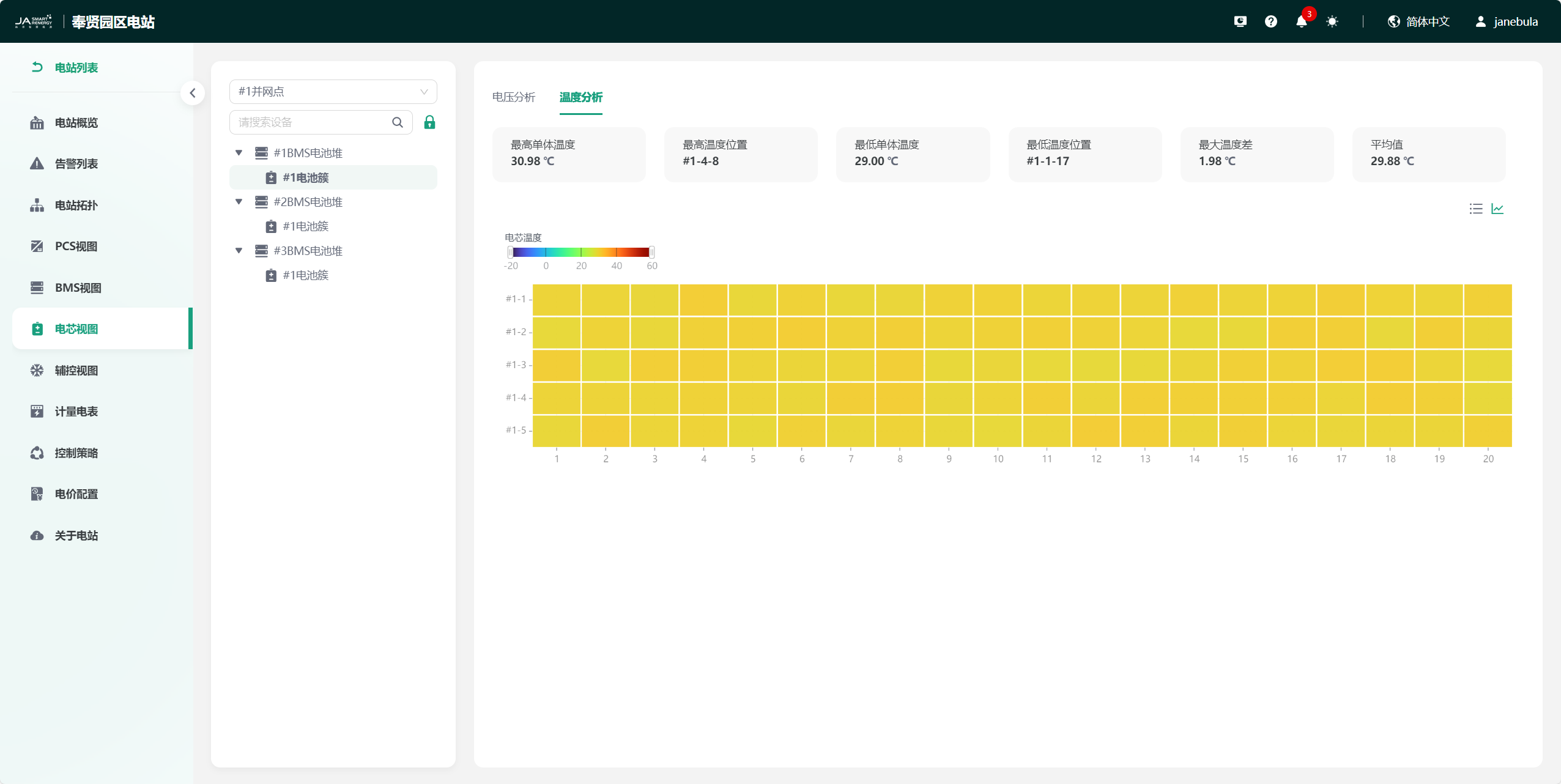Screen dimensions: 1561x784
Task: Click the notification bell icon
Action: [1301, 22]
